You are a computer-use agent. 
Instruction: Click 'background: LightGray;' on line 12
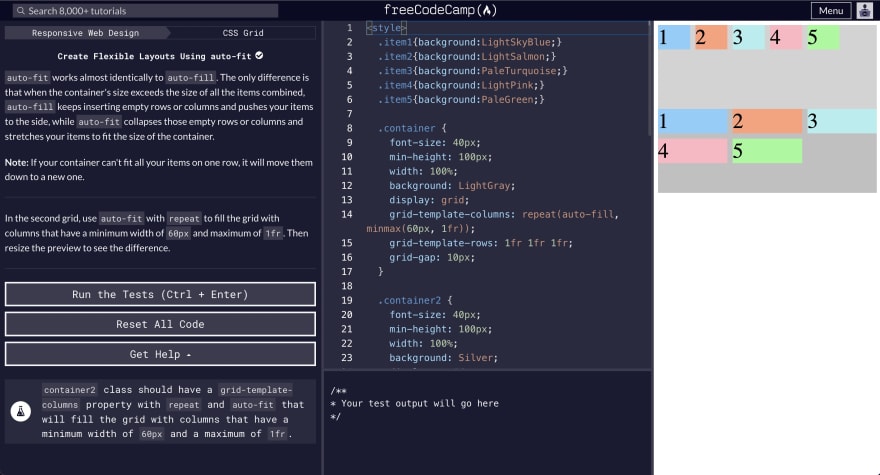point(452,186)
